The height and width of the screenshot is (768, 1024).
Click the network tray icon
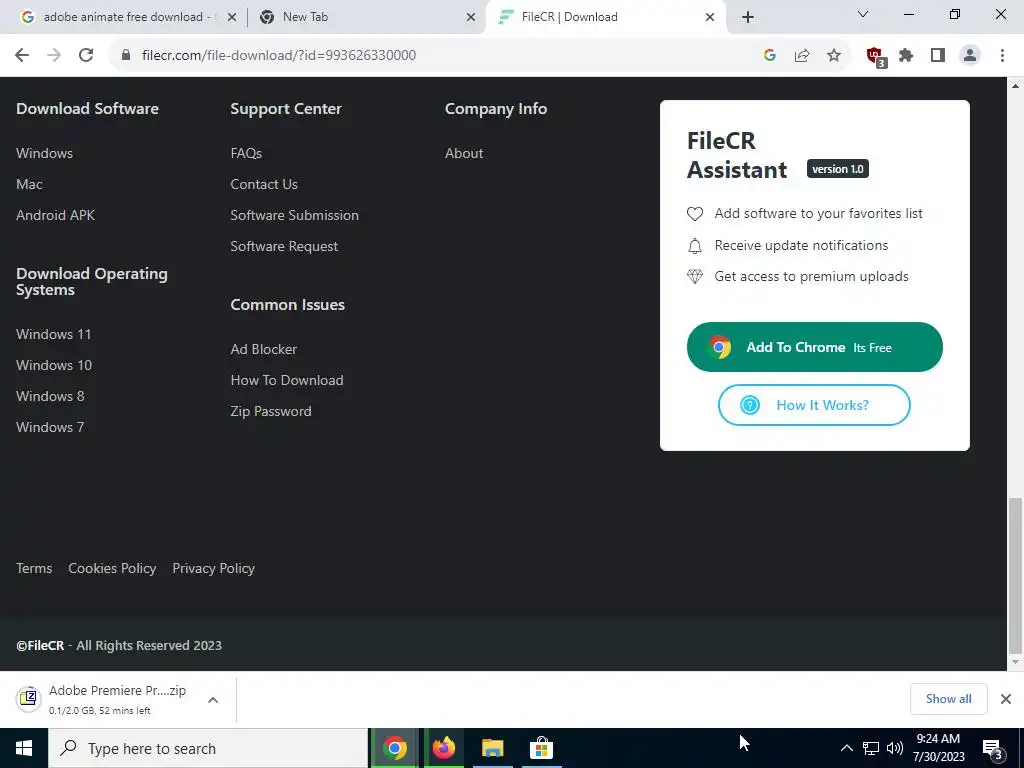pyautogui.click(x=871, y=748)
